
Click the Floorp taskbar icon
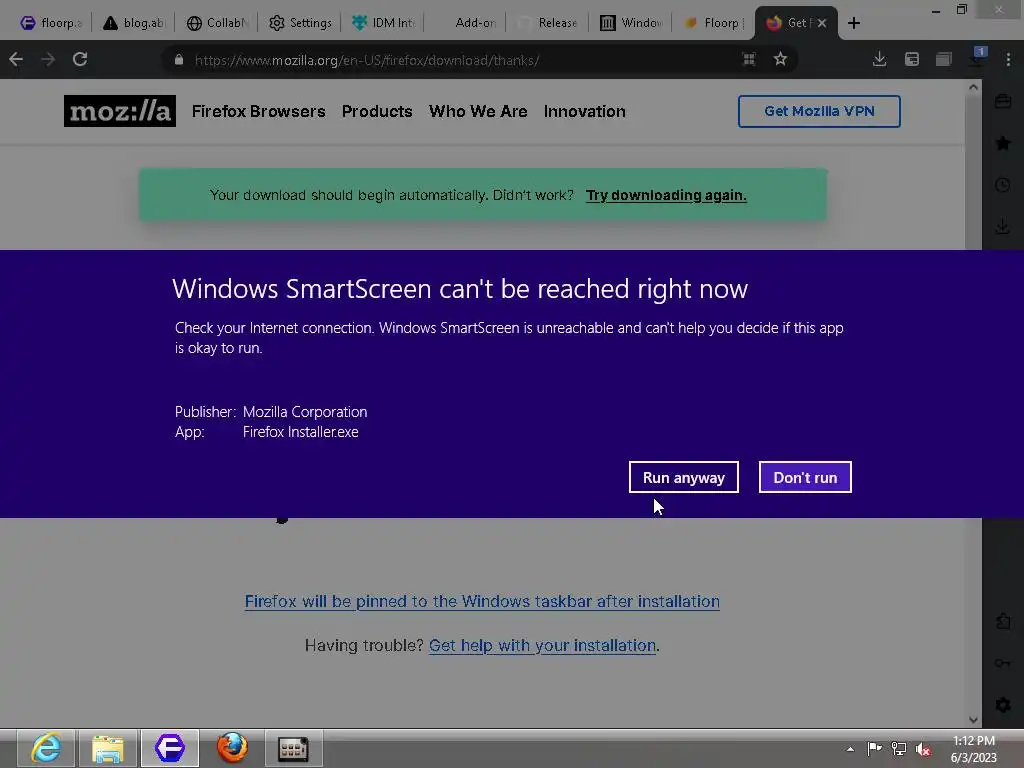point(170,748)
